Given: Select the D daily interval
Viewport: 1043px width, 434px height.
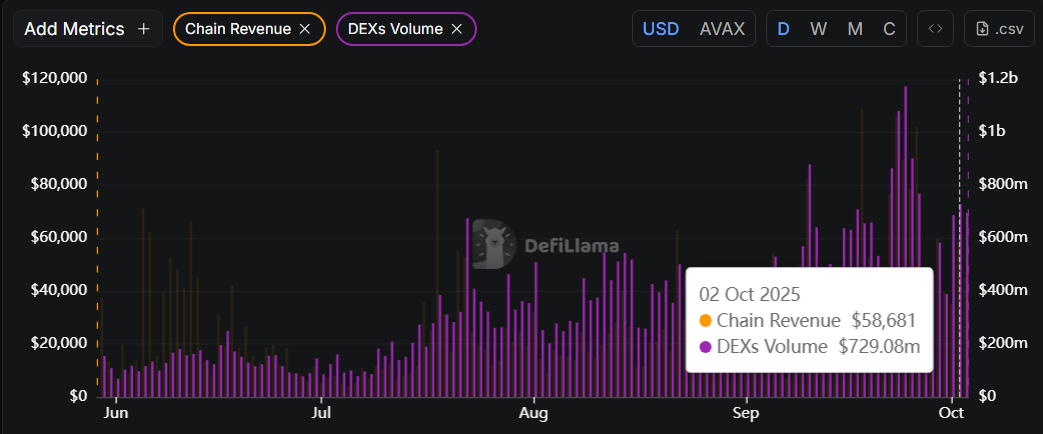Looking at the screenshot, I should pos(783,29).
